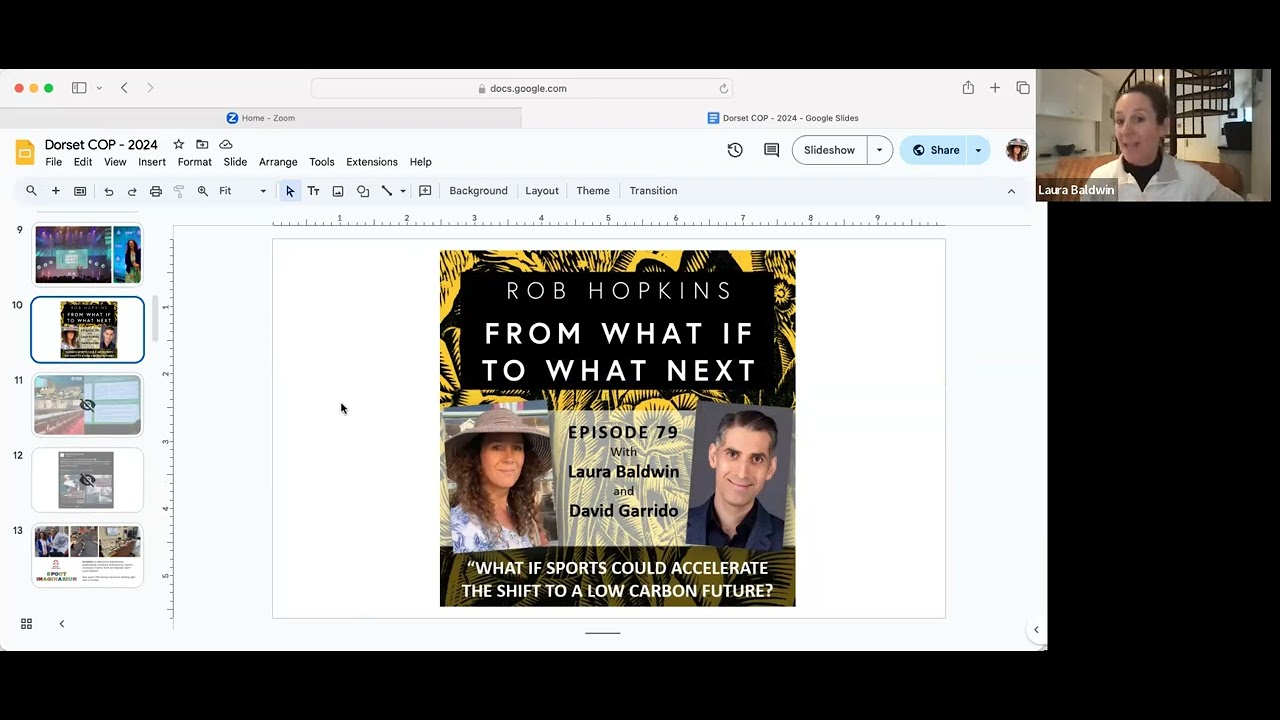The width and height of the screenshot is (1280, 720).
Task: Start the Slideshow
Action: click(829, 150)
